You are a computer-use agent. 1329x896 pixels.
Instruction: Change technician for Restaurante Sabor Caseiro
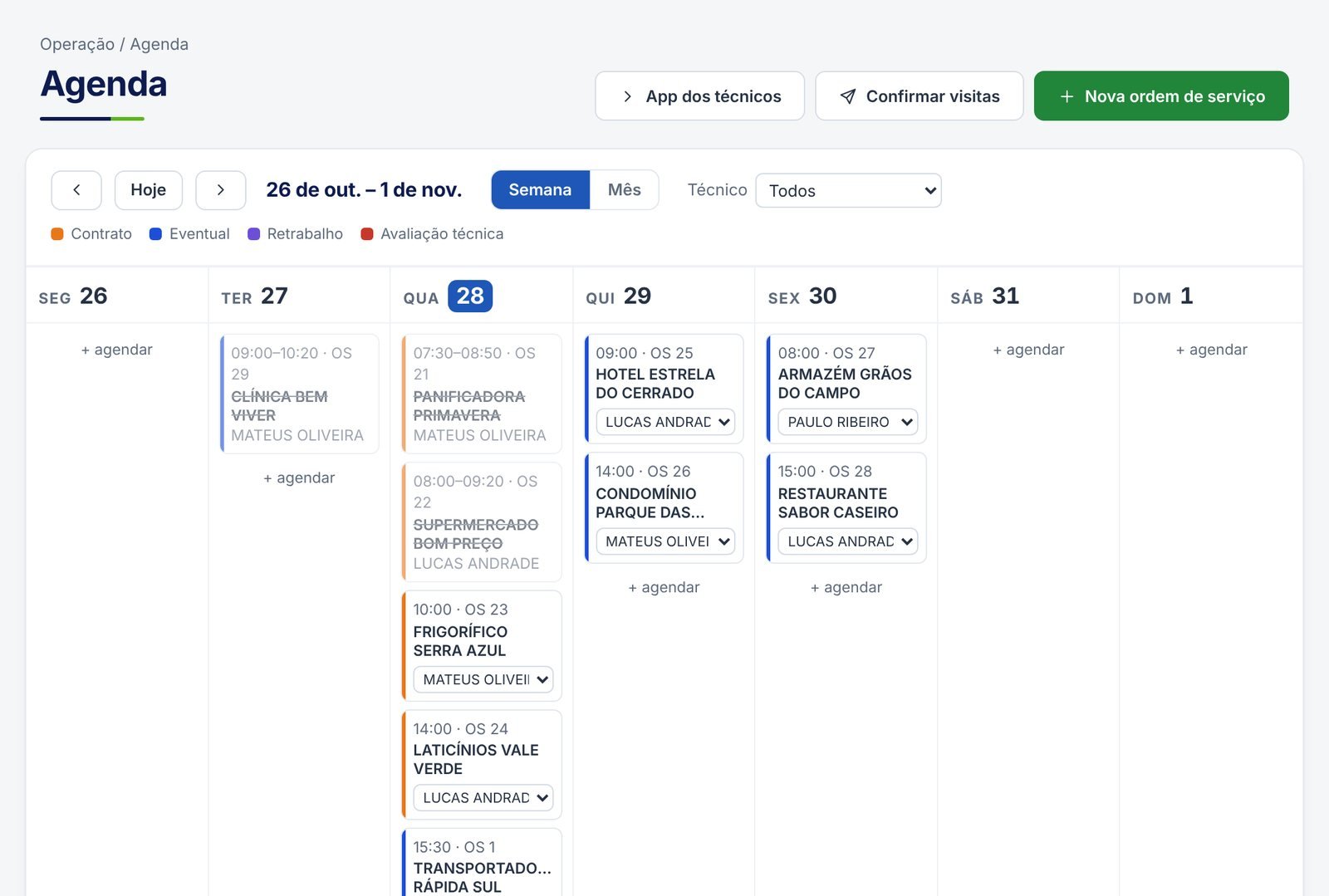(848, 541)
